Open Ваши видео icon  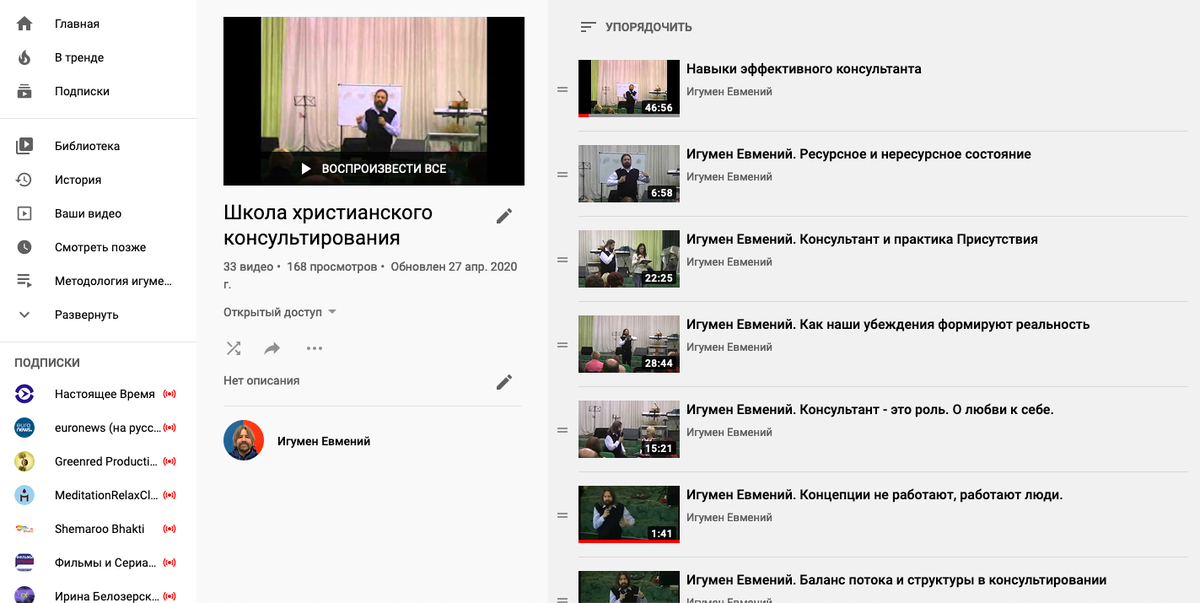24,213
